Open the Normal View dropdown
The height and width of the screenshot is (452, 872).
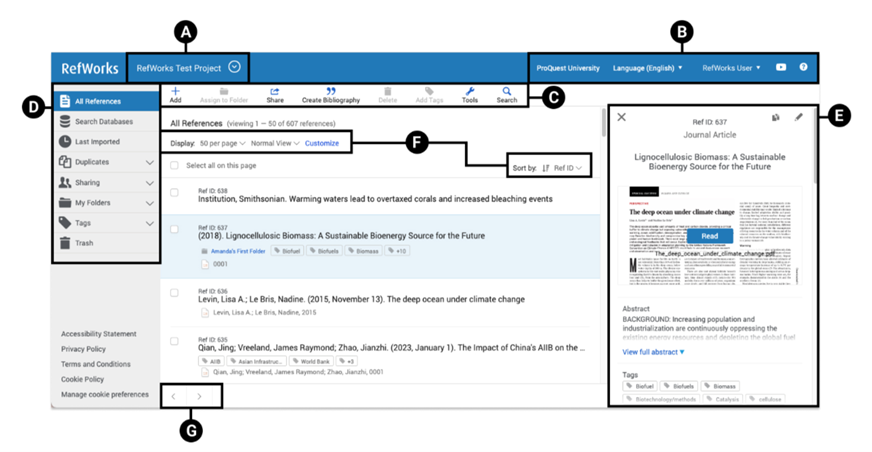click(275, 143)
